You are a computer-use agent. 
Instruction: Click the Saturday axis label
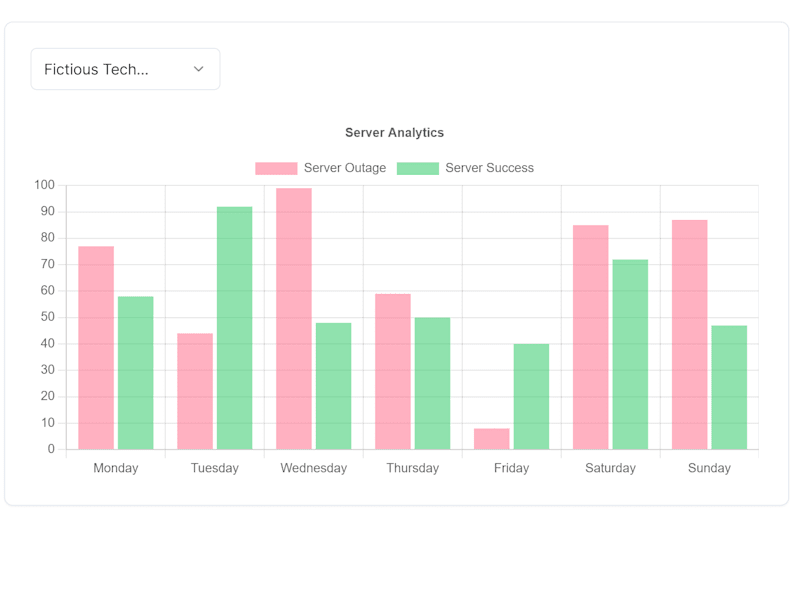611,468
